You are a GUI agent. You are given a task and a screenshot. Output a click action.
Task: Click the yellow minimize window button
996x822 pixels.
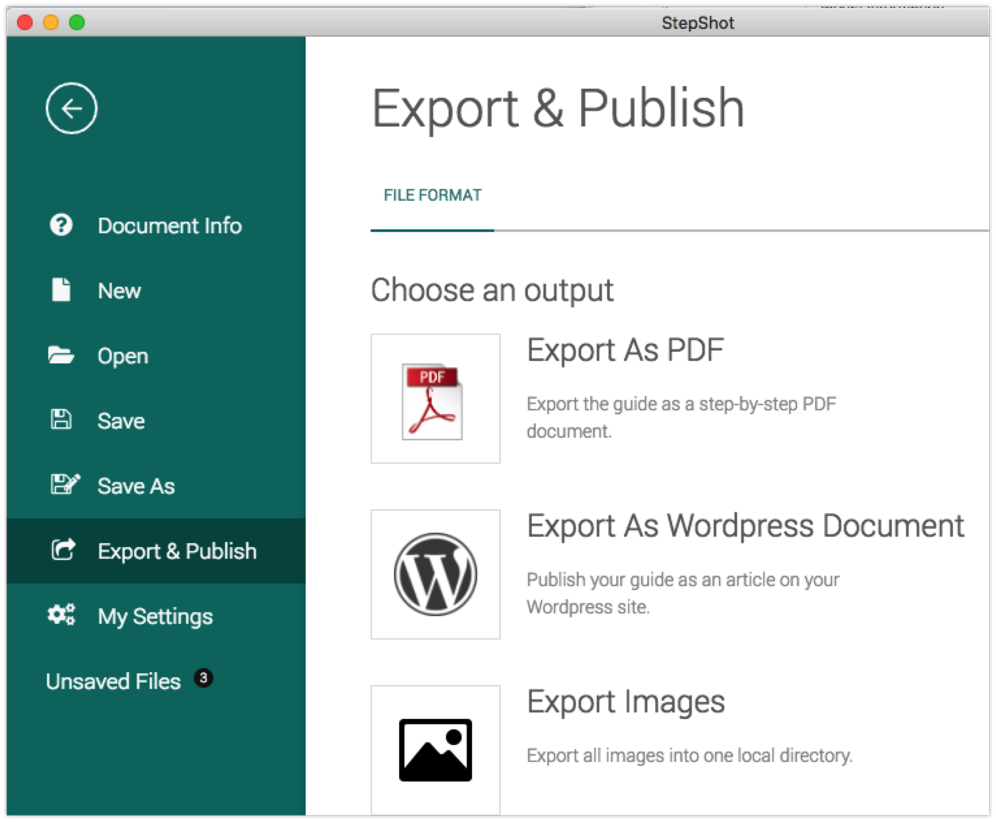click(51, 23)
